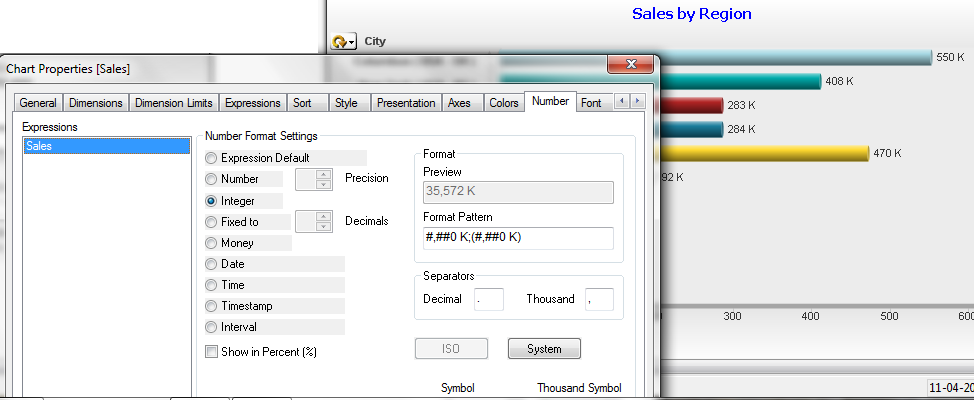Image resolution: width=974 pixels, height=400 pixels.
Task: Click the Preview field showing 35,572 K
Action: tap(518, 193)
